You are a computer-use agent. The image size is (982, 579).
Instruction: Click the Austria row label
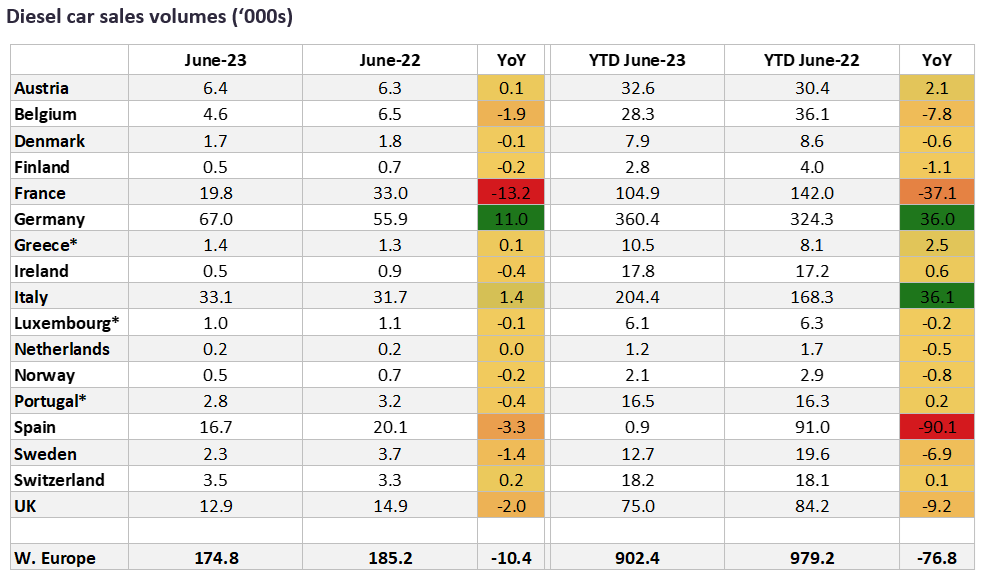42,89
